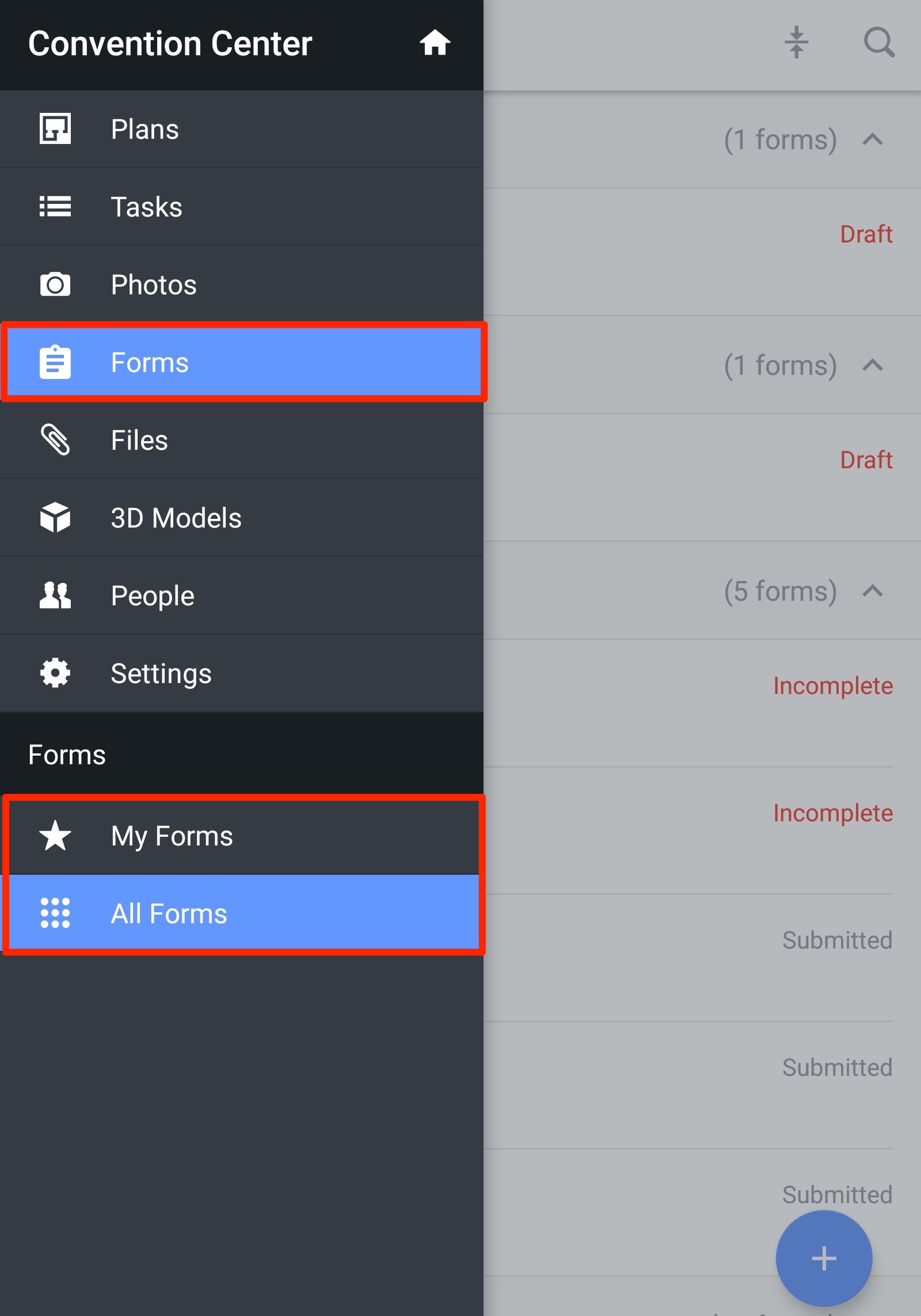Open the first Submitted form entry
This screenshot has width=921, height=1316.
tap(702, 941)
